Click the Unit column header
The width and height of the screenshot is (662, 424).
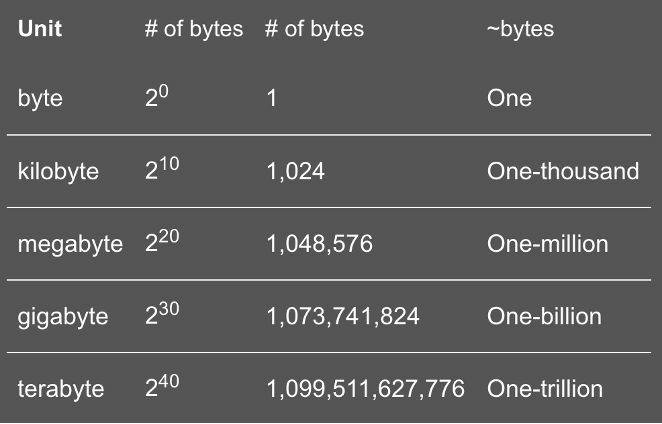40,29
